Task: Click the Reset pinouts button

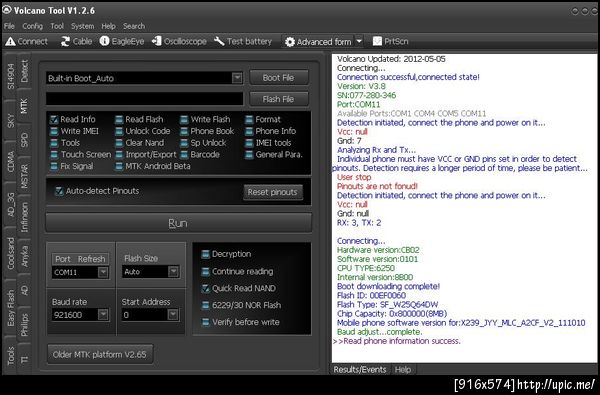Action: [272, 192]
